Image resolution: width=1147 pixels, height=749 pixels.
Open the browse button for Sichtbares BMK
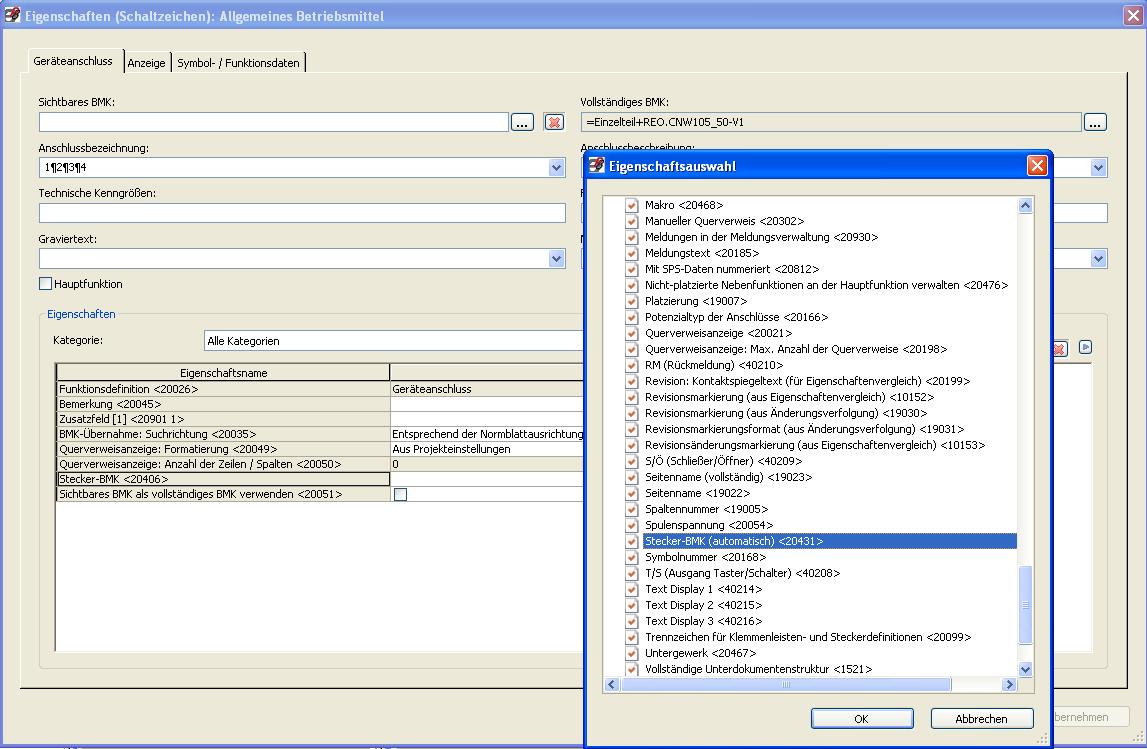point(522,122)
